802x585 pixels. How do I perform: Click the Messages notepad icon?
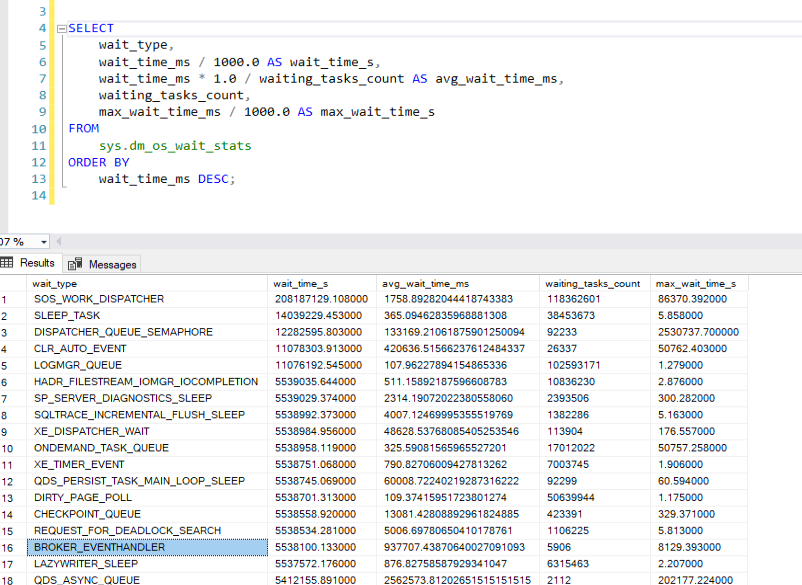click(x=75, y=263)
